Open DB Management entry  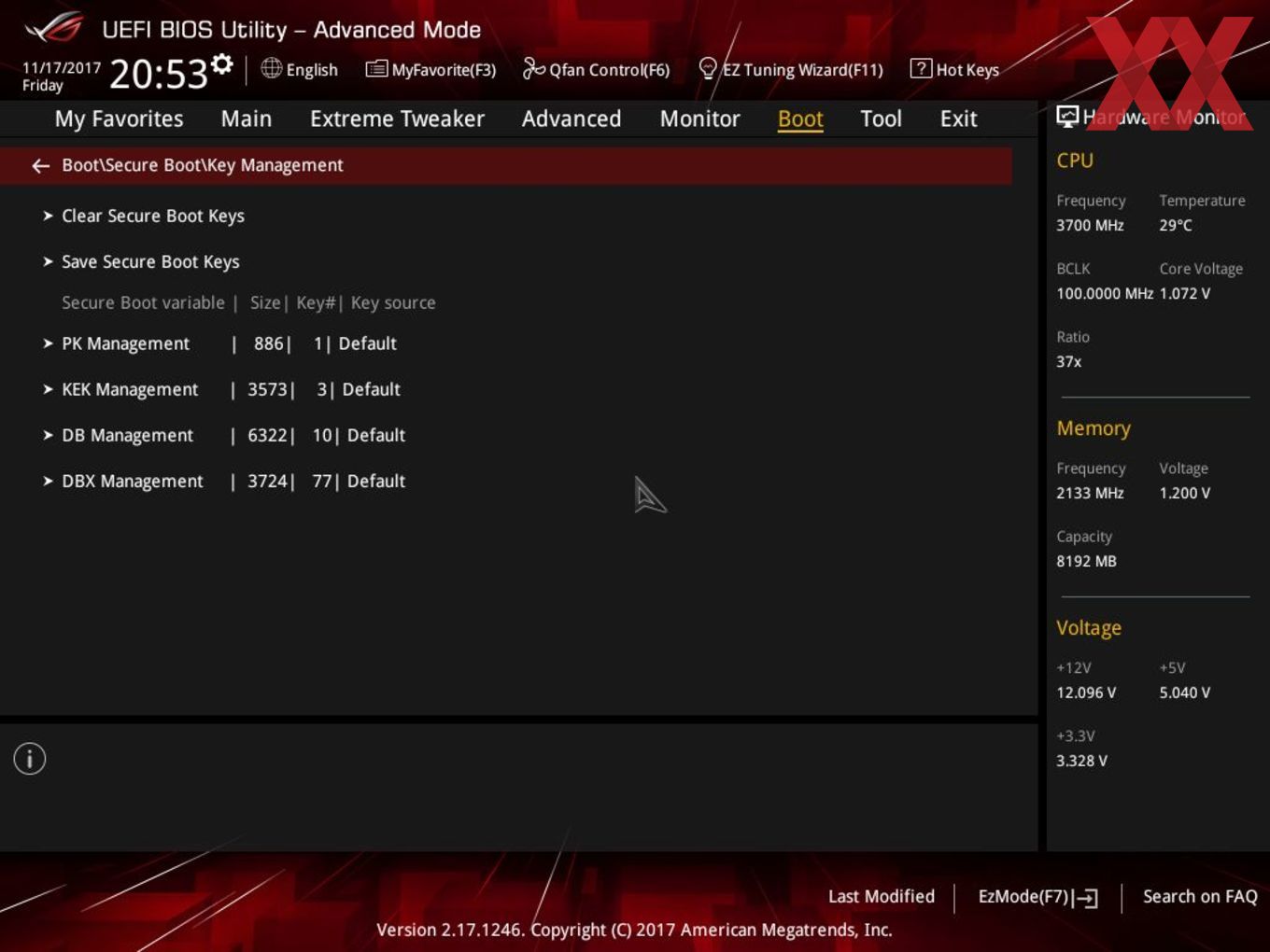(127, 435)
